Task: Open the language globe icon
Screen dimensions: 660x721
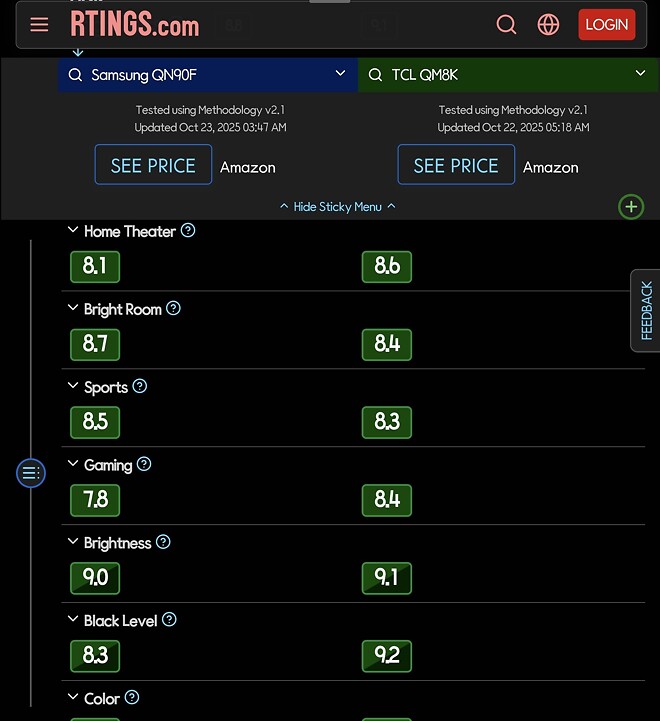Action: pyautogui.click(x=548, y=25)
